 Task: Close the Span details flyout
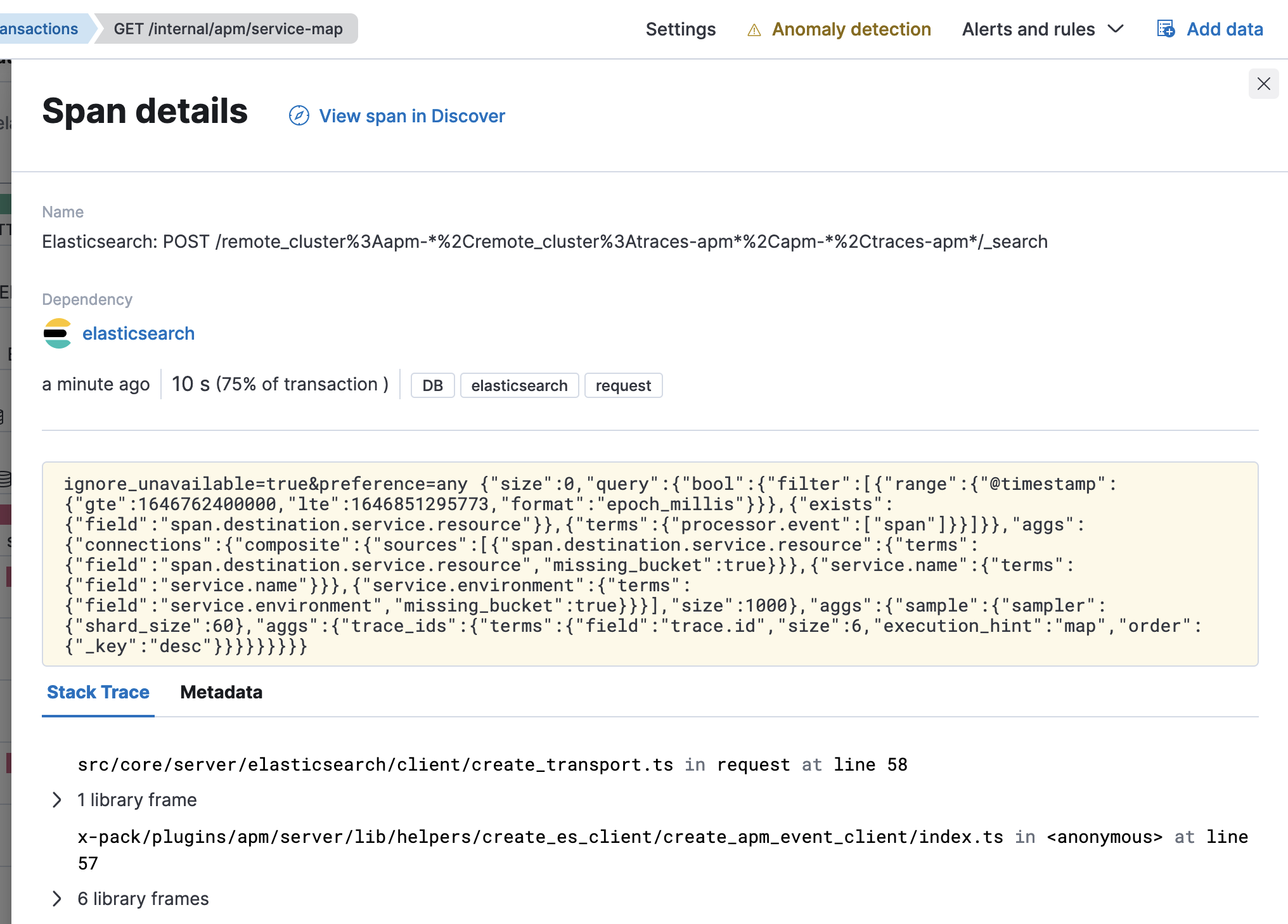pos(1263,84)
